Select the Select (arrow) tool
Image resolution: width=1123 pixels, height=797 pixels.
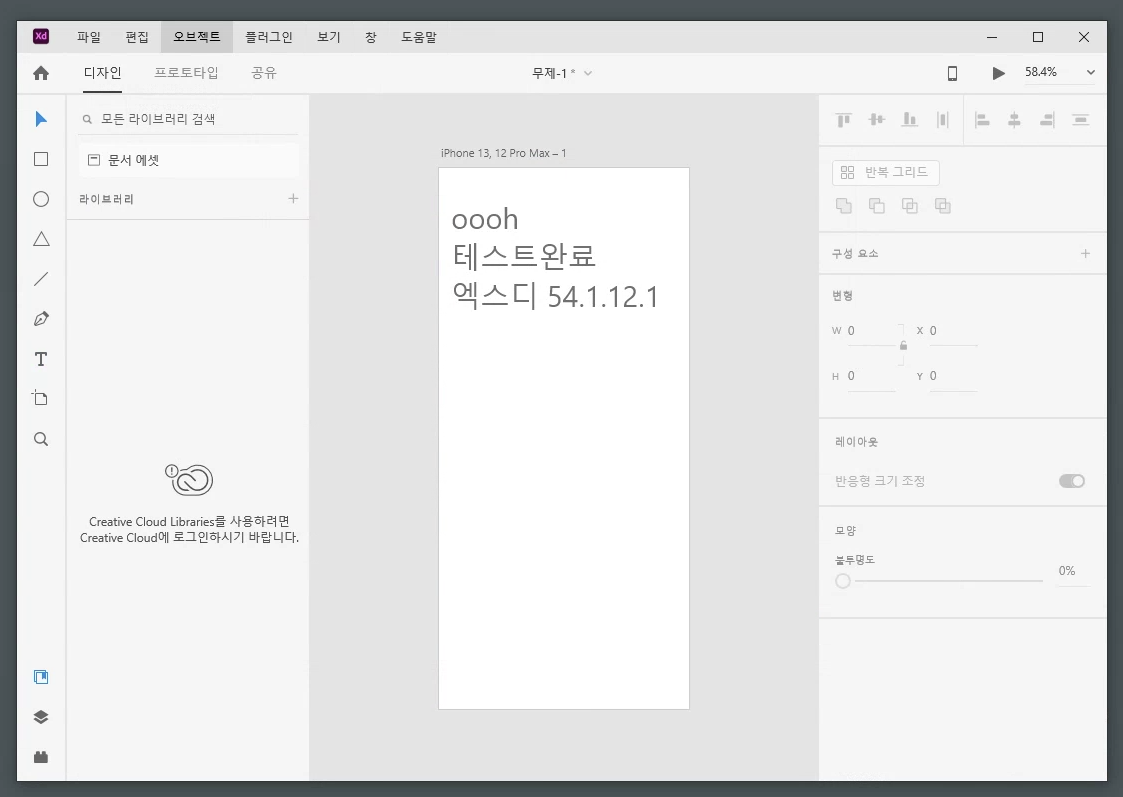[x=41, y=119]
